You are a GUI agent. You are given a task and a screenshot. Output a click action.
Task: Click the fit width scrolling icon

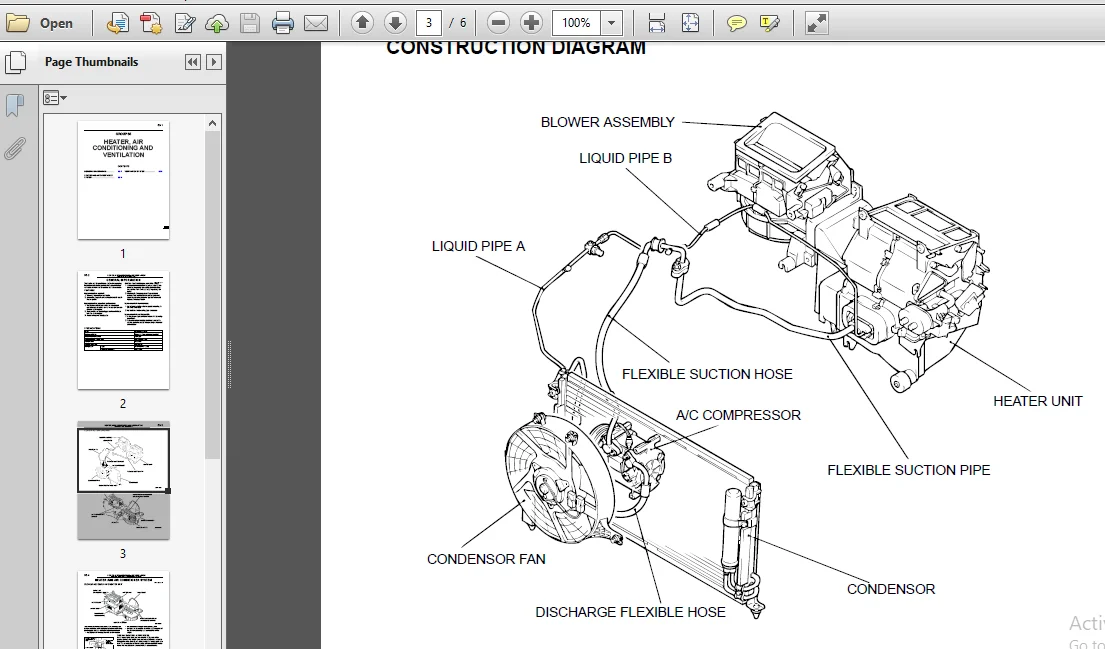pyautogui.click(x=657, y=23)
